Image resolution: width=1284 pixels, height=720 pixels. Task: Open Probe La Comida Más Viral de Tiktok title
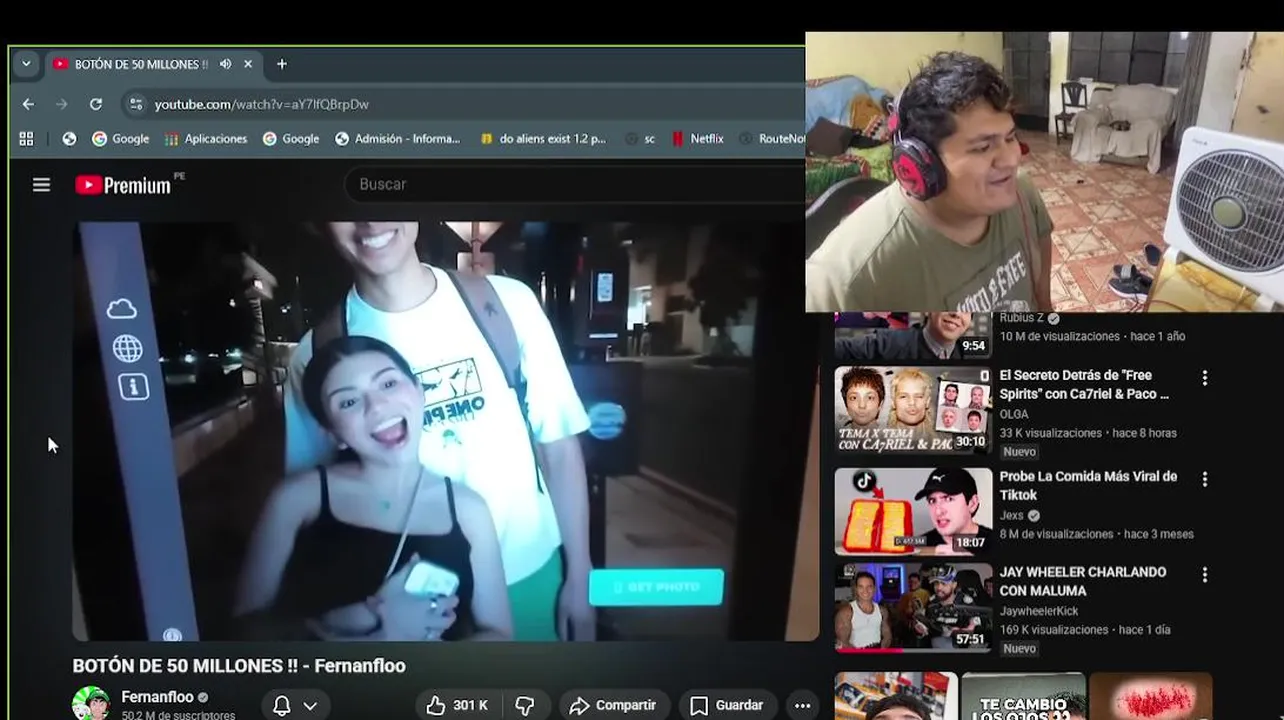click(x=1088, y=486)
